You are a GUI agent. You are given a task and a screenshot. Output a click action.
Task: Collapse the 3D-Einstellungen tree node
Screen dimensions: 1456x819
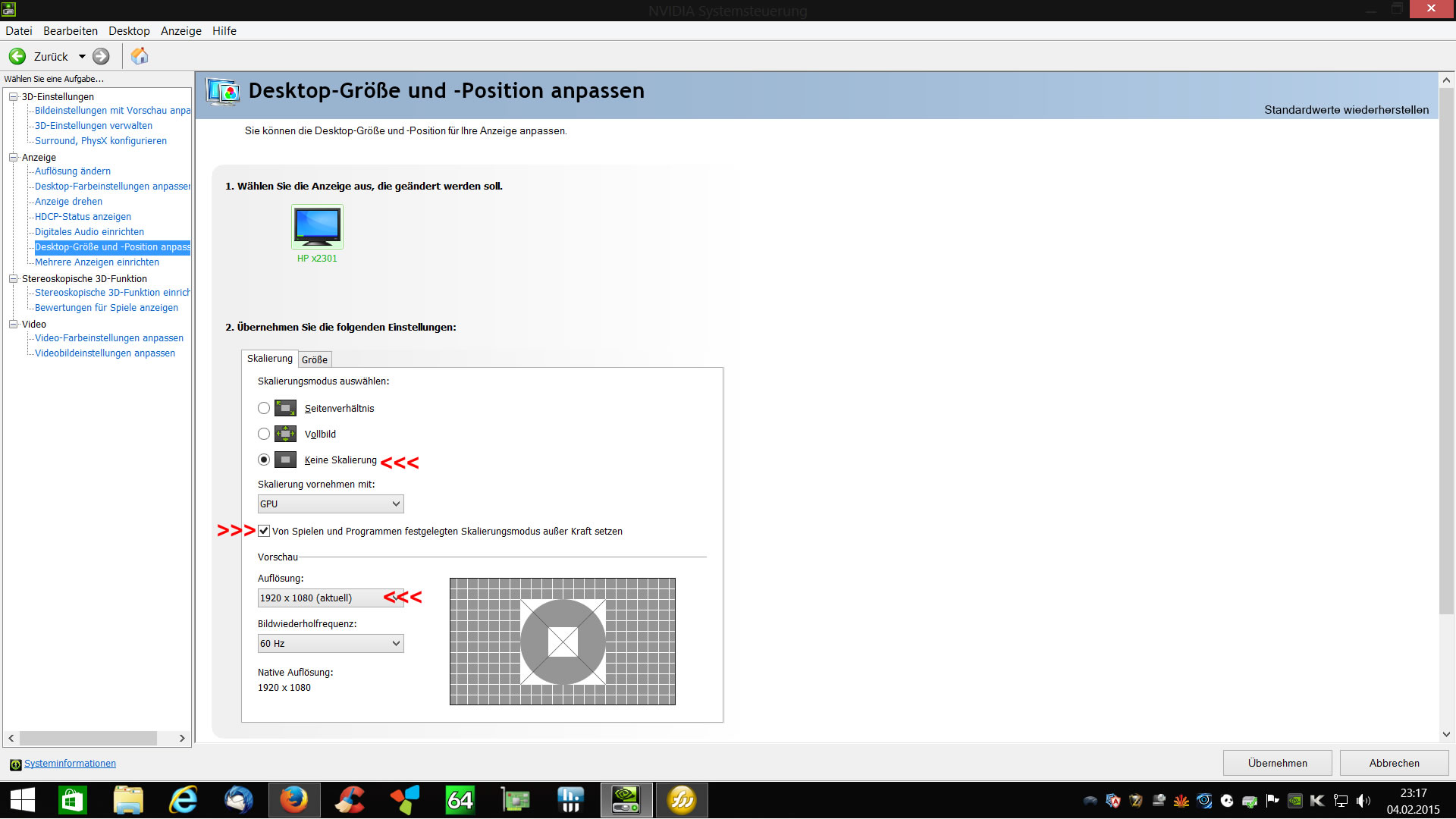click(13, 96)
